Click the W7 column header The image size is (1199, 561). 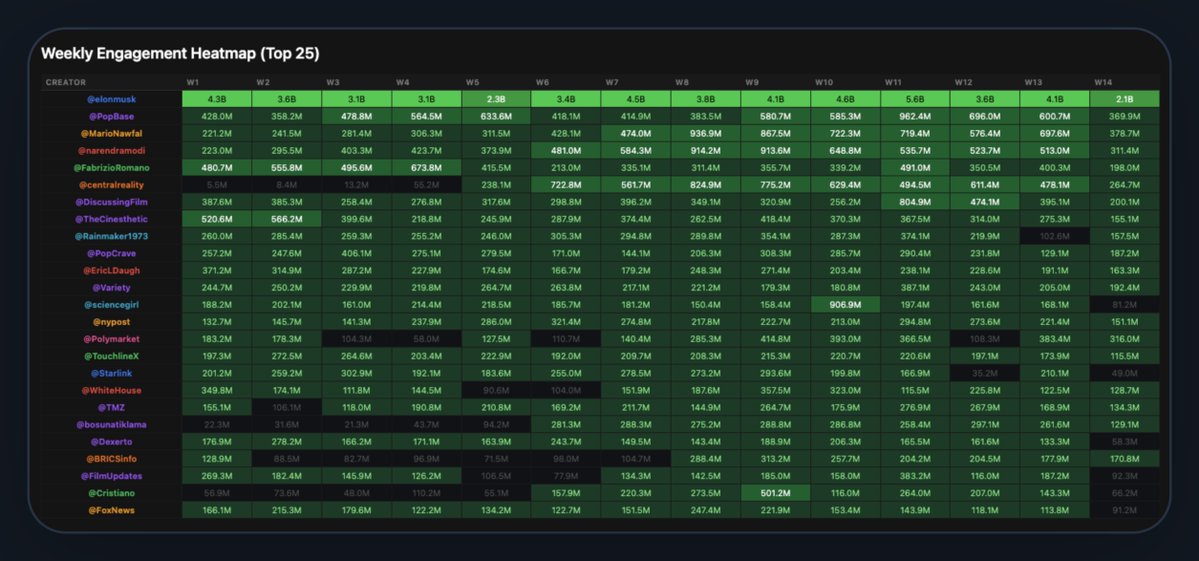(612, 82)
